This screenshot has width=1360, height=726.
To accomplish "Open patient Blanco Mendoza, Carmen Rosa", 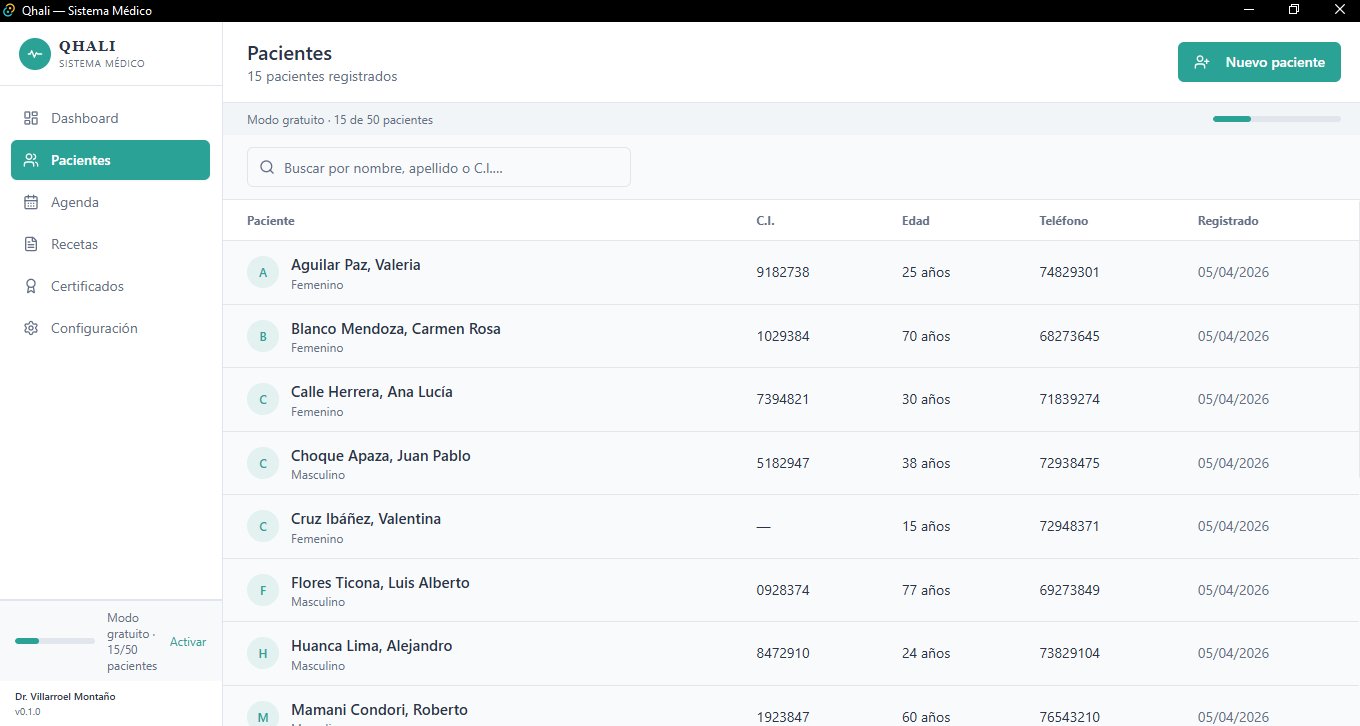I will (x=395, y=329).
